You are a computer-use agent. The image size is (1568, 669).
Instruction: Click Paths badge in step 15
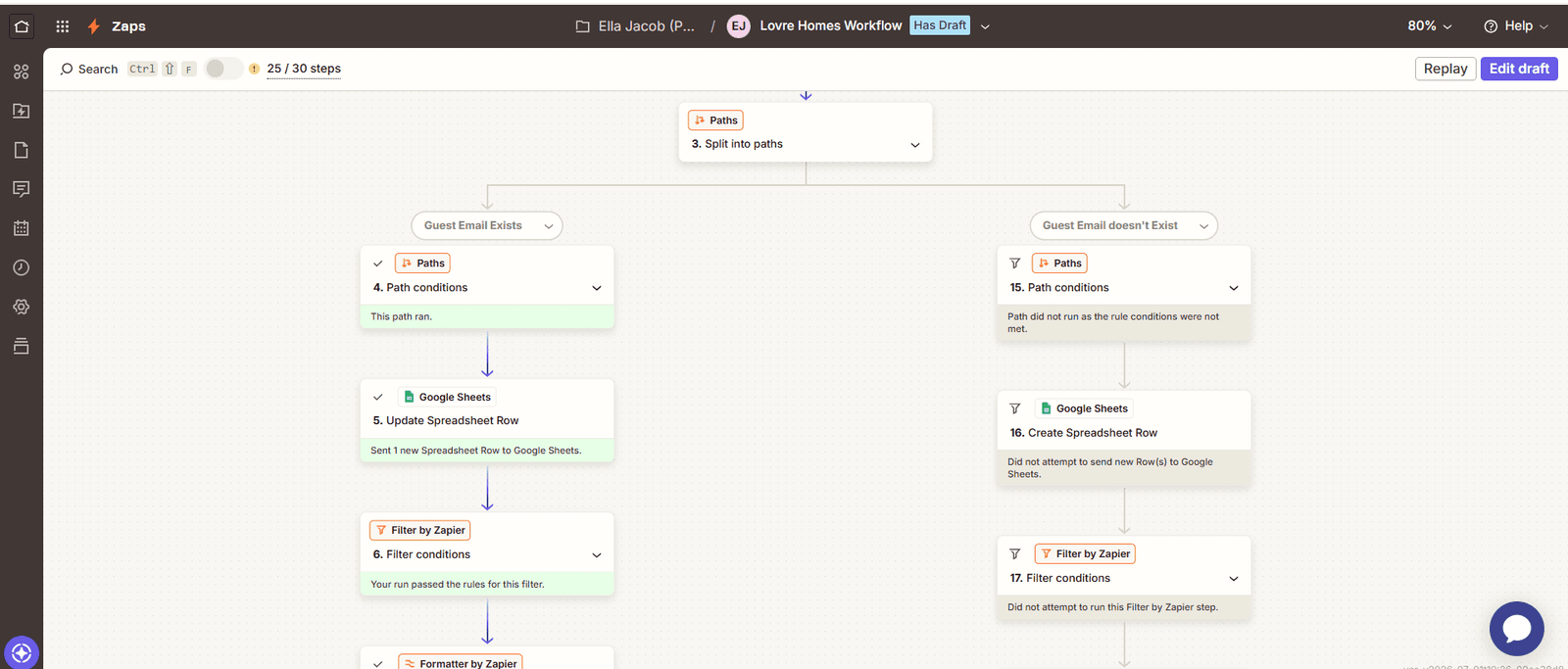coord(1059,263)
